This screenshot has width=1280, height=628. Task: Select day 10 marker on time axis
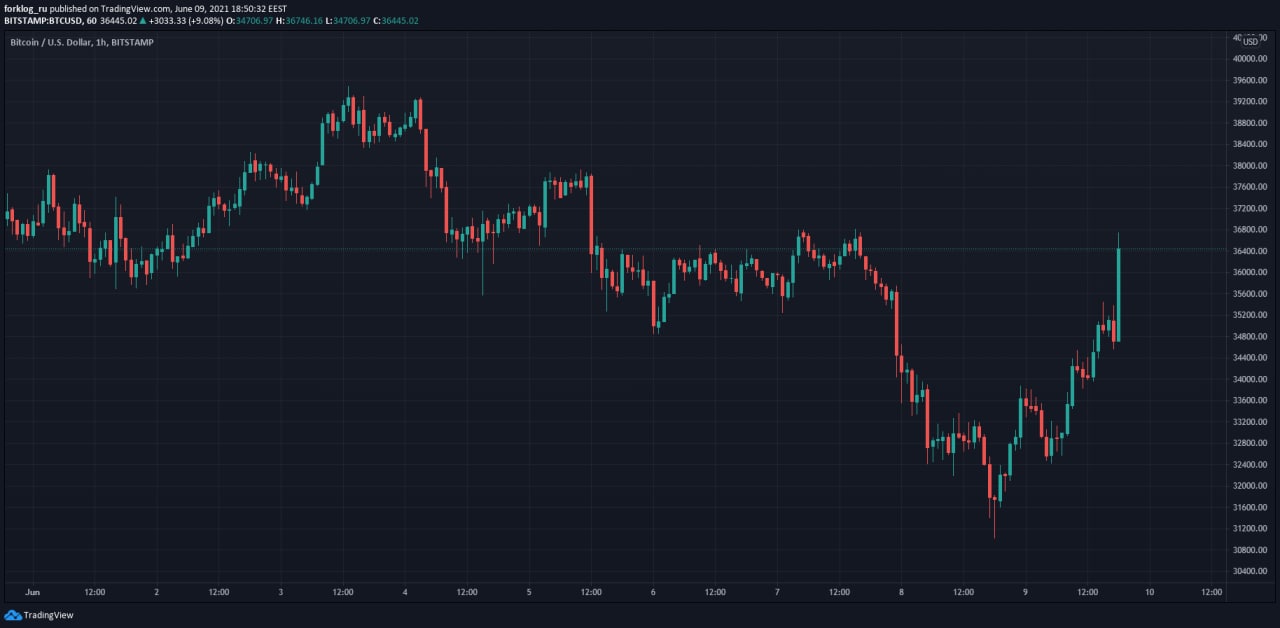(1149, 592)
